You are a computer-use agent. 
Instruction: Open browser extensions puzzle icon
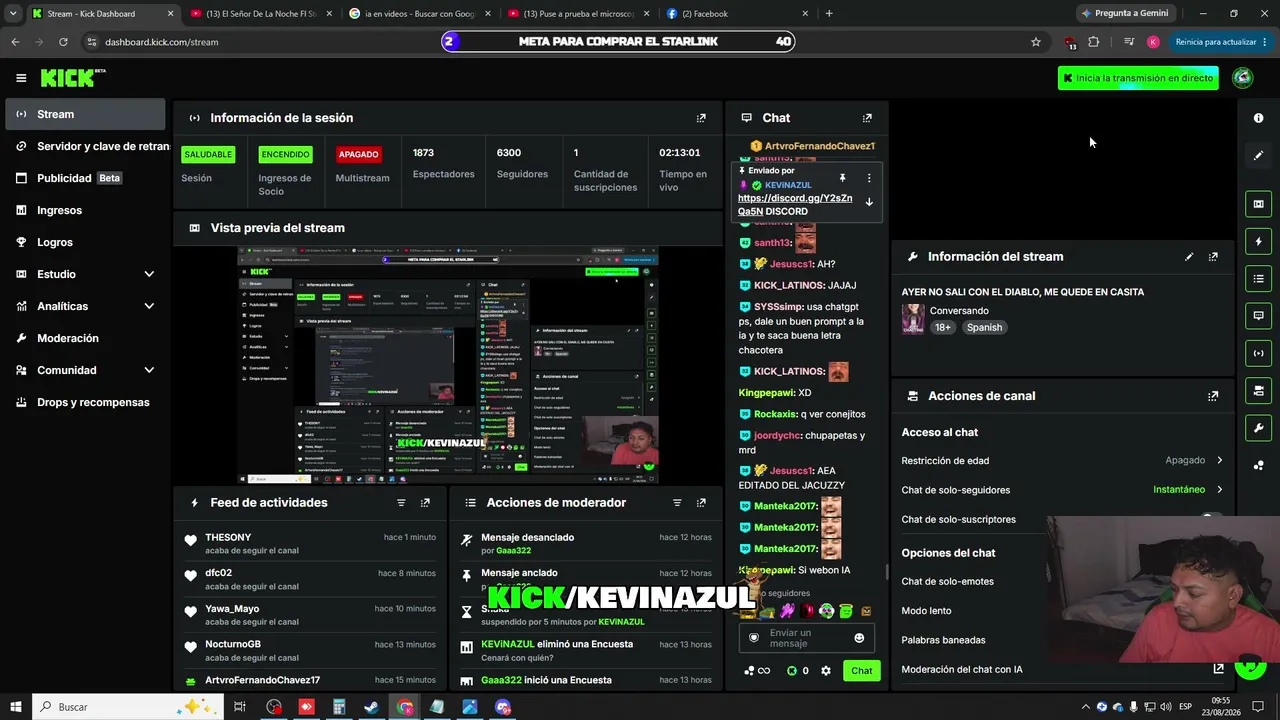[1093, 42]
